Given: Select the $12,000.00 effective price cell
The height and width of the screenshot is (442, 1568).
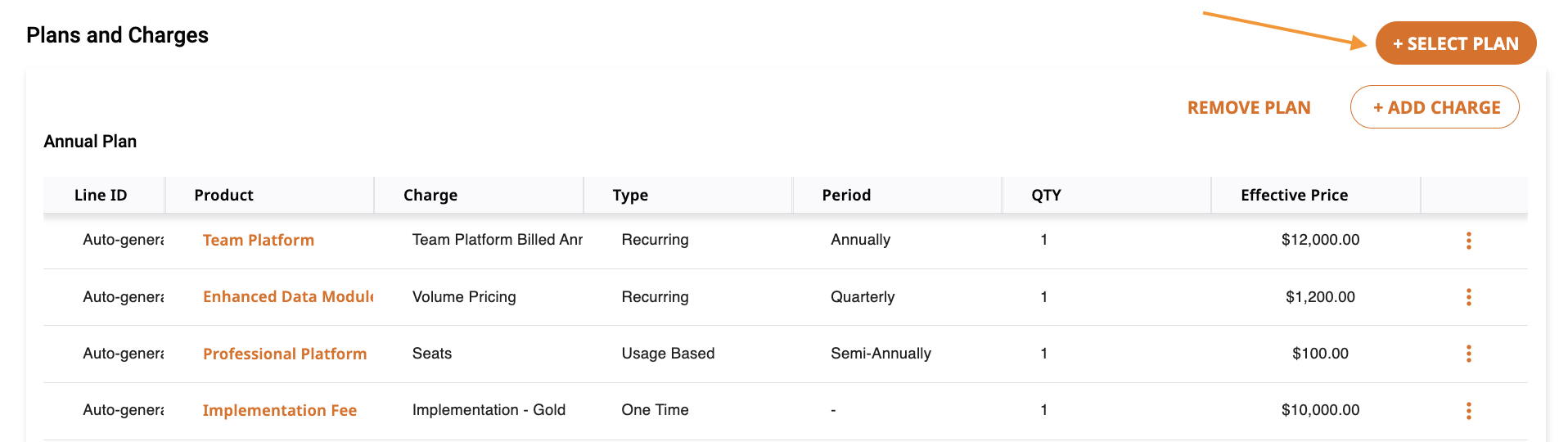Looking at the screenshot, I should [x=1320, y=240].
